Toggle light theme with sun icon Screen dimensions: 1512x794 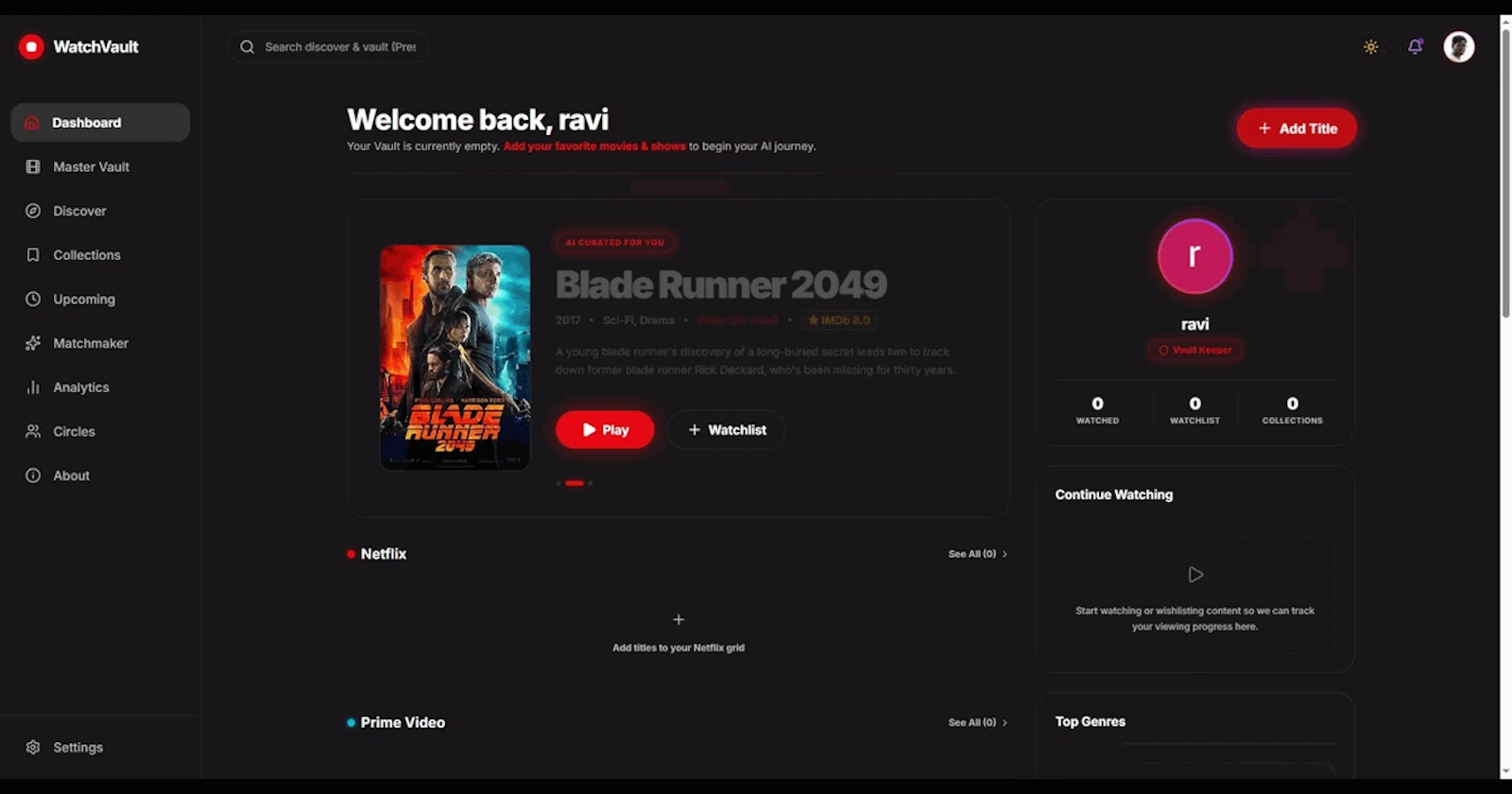pyautogui.click(x=1370, y=46)
